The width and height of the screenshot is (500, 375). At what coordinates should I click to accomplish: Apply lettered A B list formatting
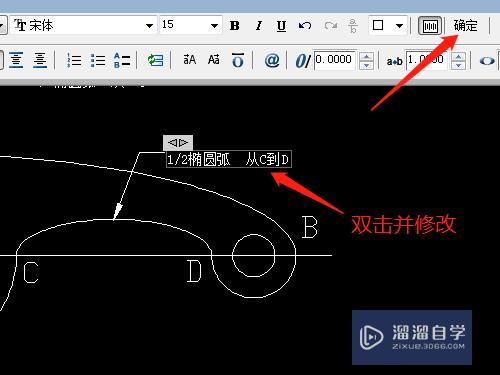pyautogui.click(x=122, y=61)
